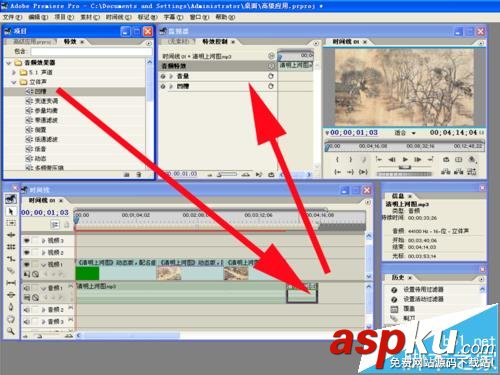Click new folder icon at effects panel bottom
The image size is (500, 375).
[127, 175]
